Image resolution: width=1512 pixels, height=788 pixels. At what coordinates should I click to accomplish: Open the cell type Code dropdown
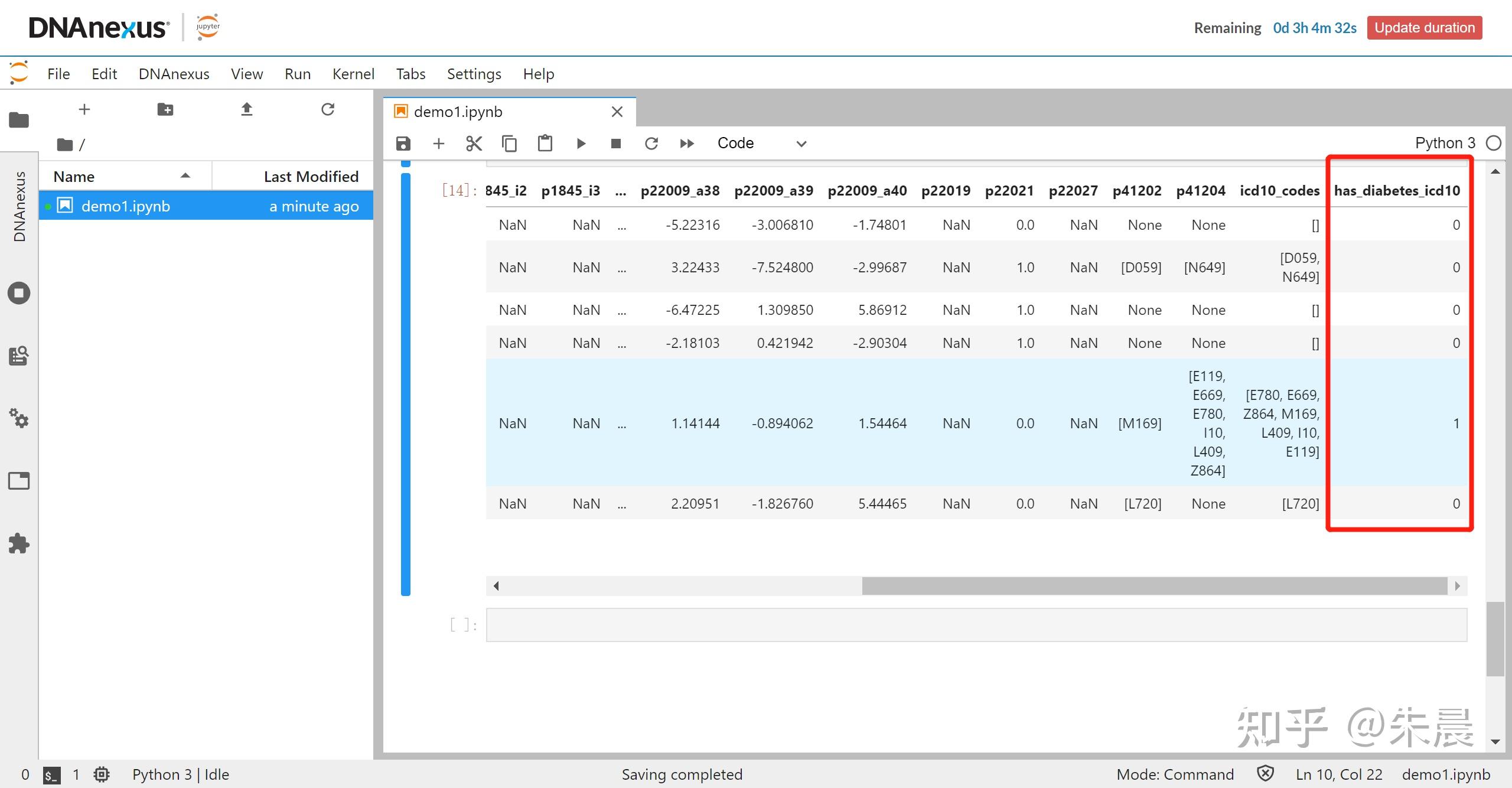pyautogui.click(x=761, y=144)
